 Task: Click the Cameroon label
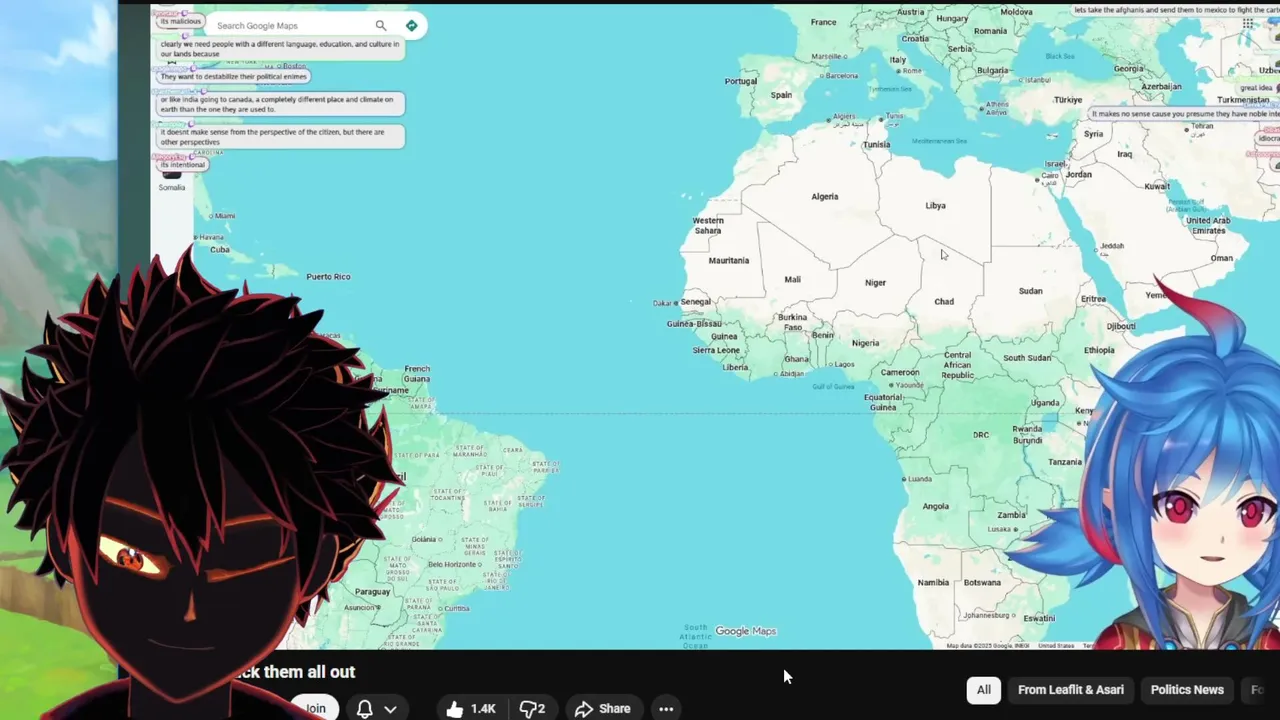tap(900, 373)
